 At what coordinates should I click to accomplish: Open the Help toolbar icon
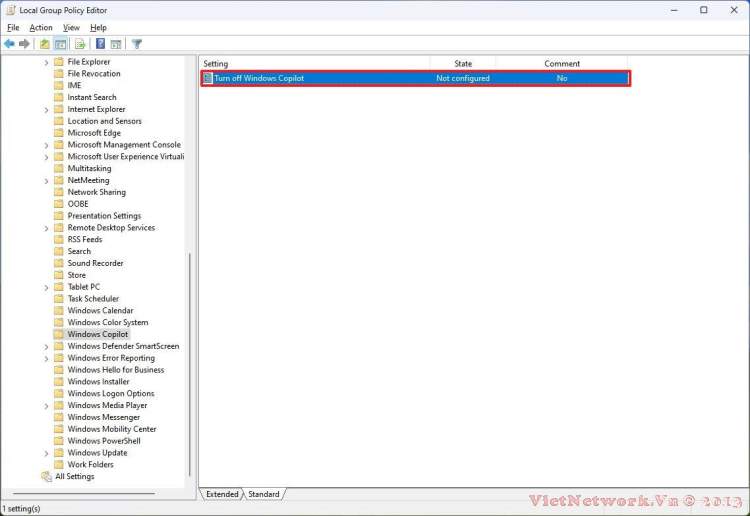click(x=100, y=44)
